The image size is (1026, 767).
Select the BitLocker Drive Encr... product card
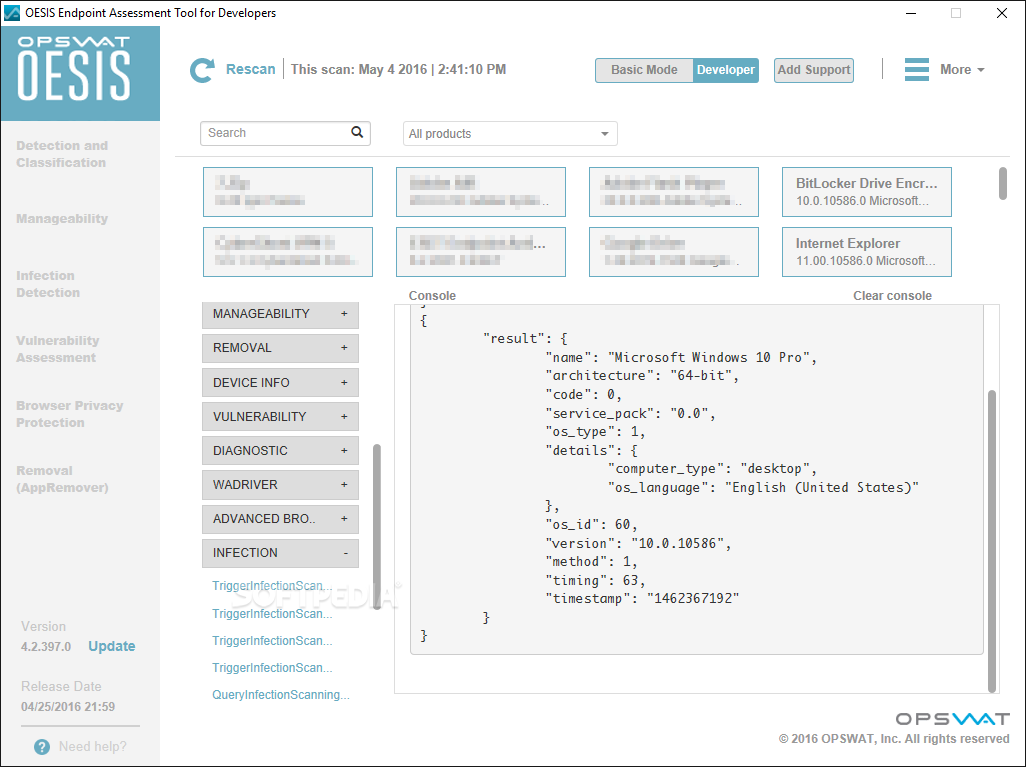click(866, 192)
